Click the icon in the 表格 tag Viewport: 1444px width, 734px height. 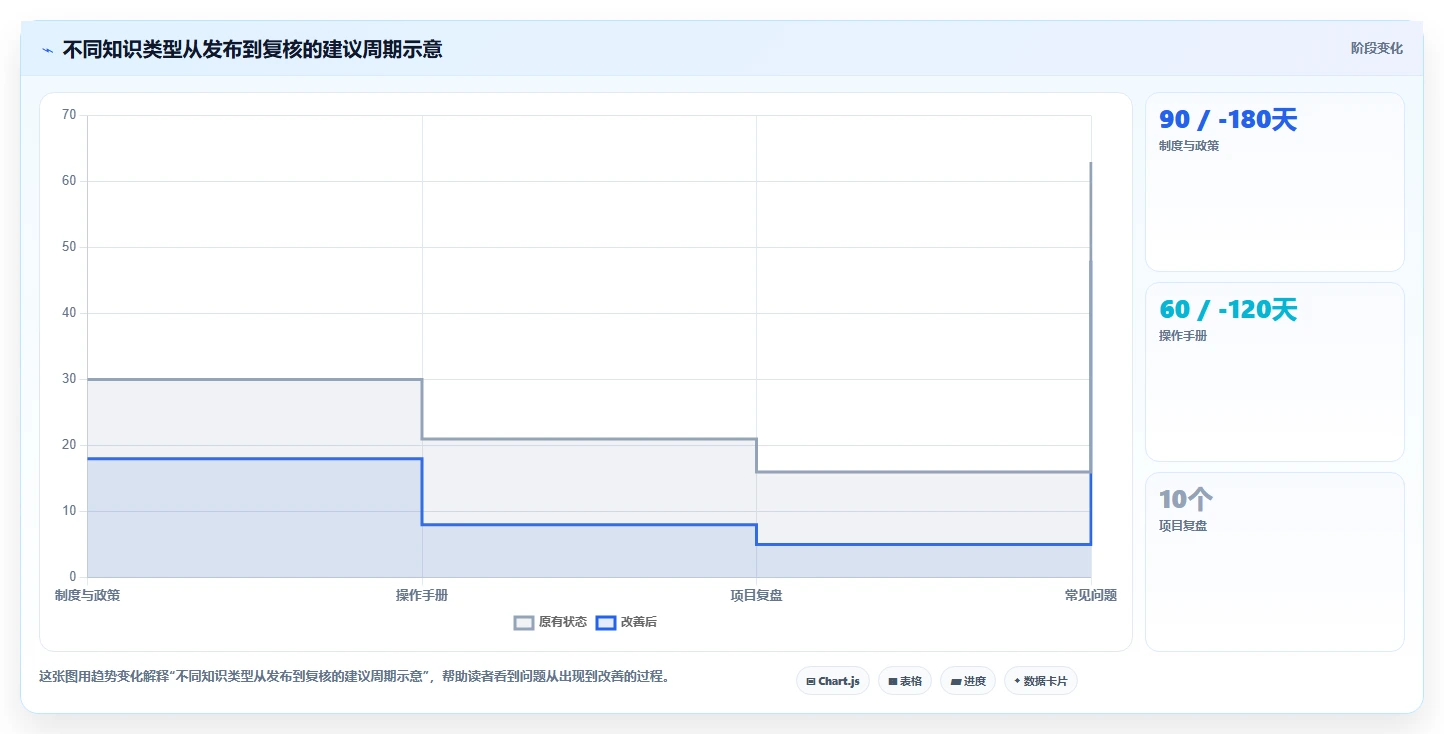coord(892,681)
